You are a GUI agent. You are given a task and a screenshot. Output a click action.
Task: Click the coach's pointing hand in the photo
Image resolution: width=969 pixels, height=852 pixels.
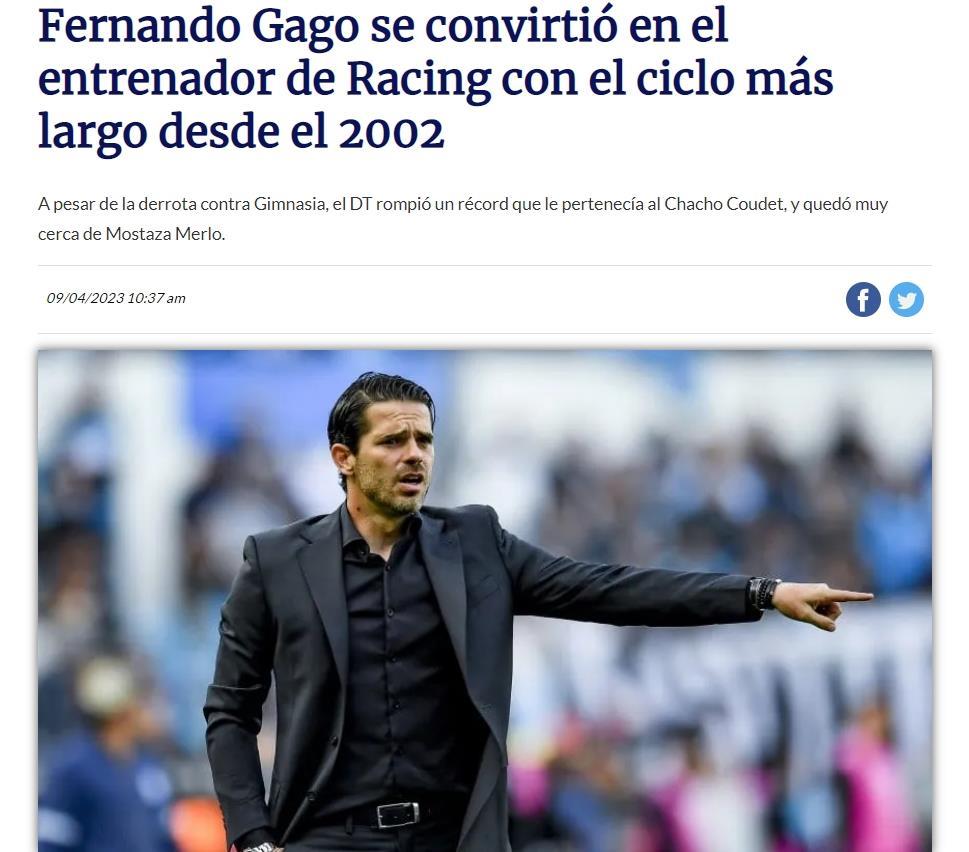click(x=822, y=604)
